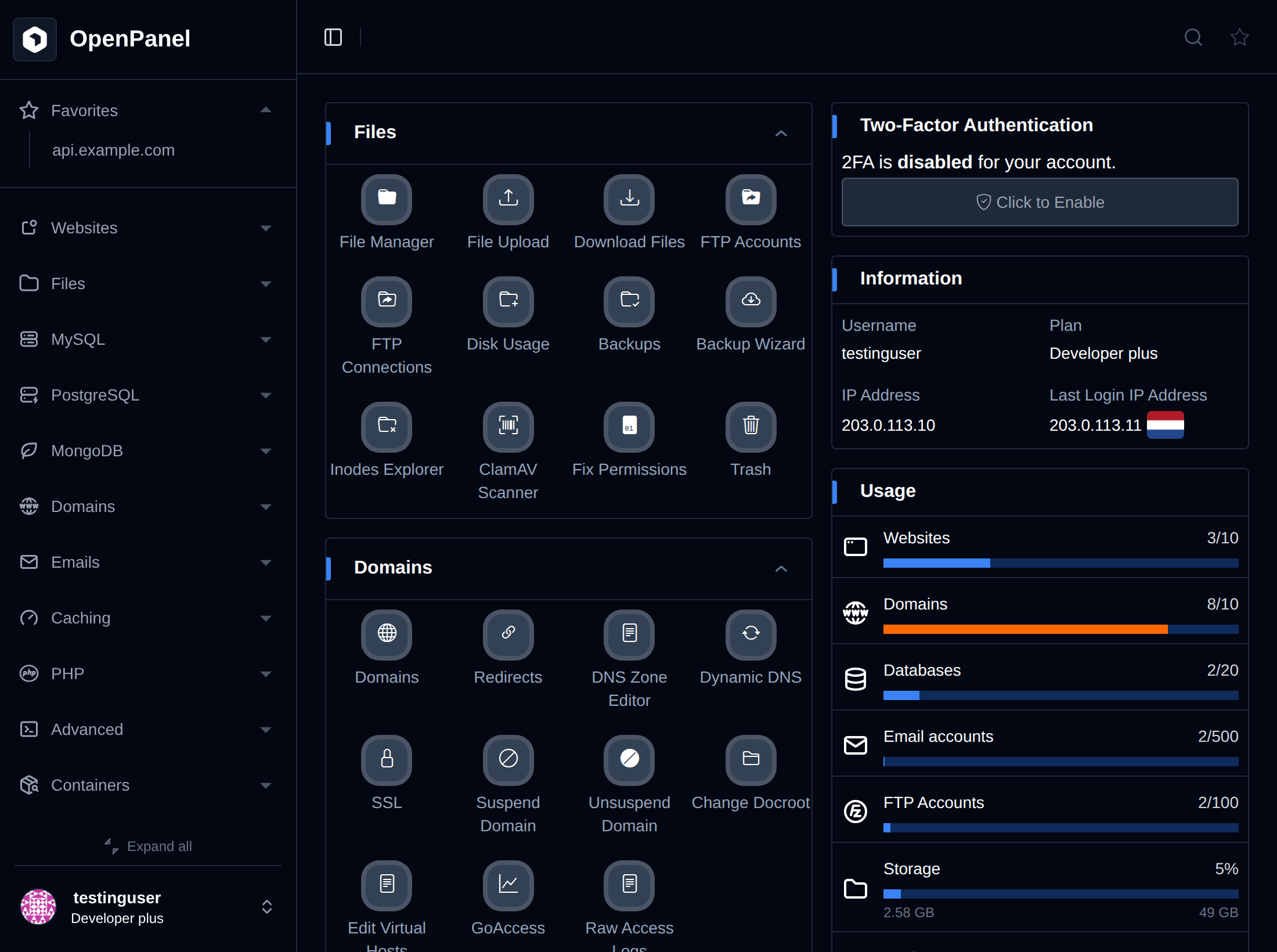Screen dimensions: 1277x952
Task: Expand Emails sidebar menu
Action: click(145, 562)
